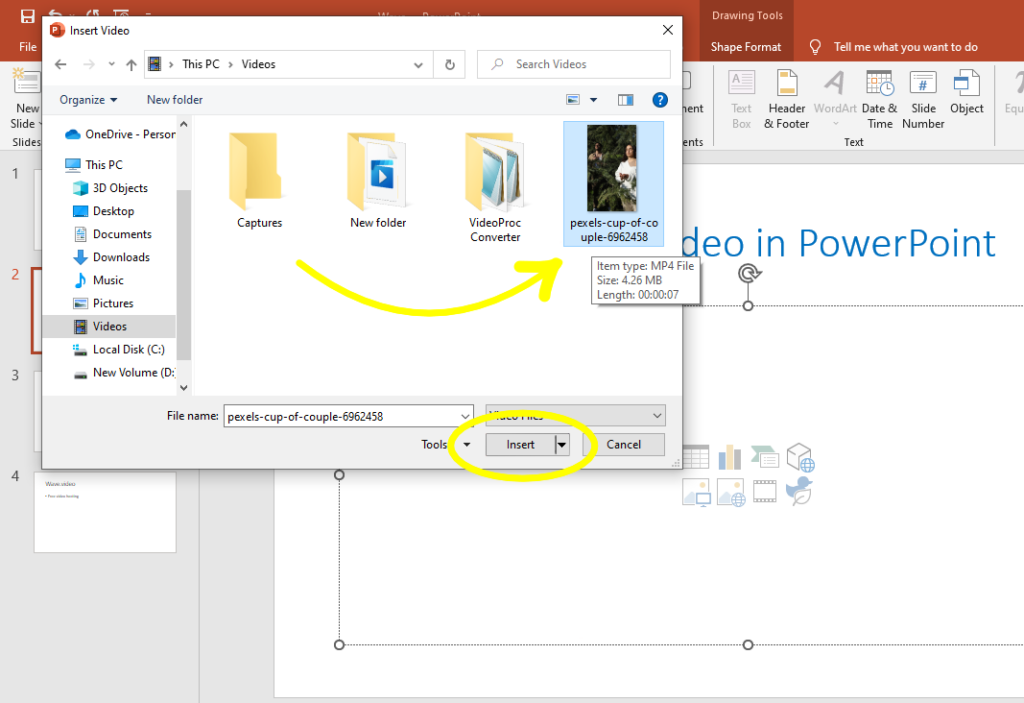
Task: Insert a 3D Model via the placeholder icon
Action: point(801,457)
